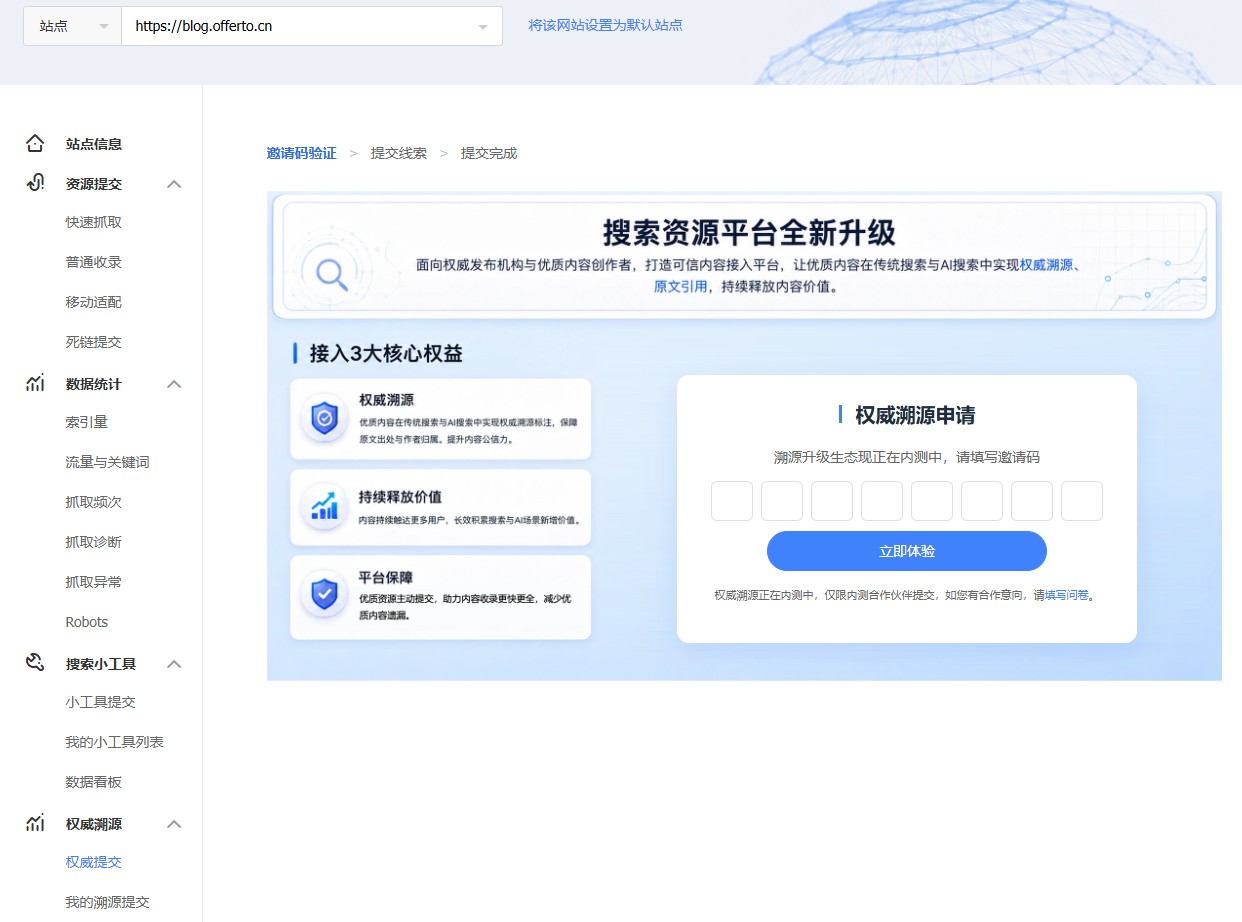Viewport: 1242px width, 922px height.
Task: Click the 权威溯源申请 heading
Action: (915, 415)
